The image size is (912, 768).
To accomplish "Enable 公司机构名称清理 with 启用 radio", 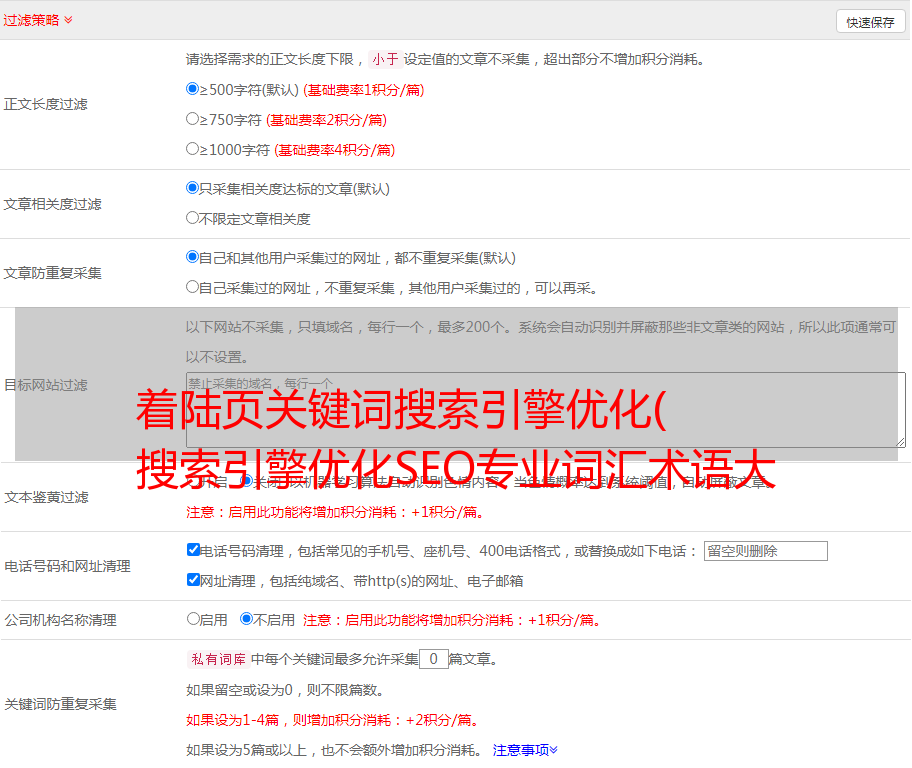I will coord(194,619).
